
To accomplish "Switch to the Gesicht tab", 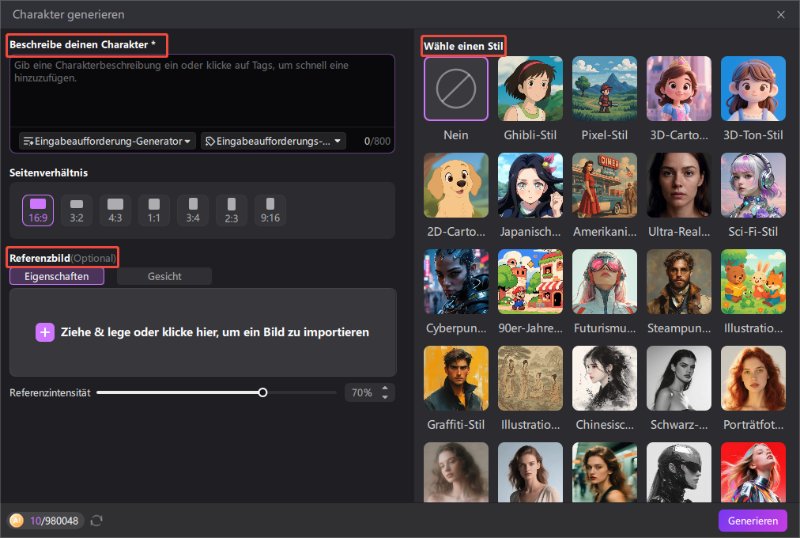I will tap(164, 277).
